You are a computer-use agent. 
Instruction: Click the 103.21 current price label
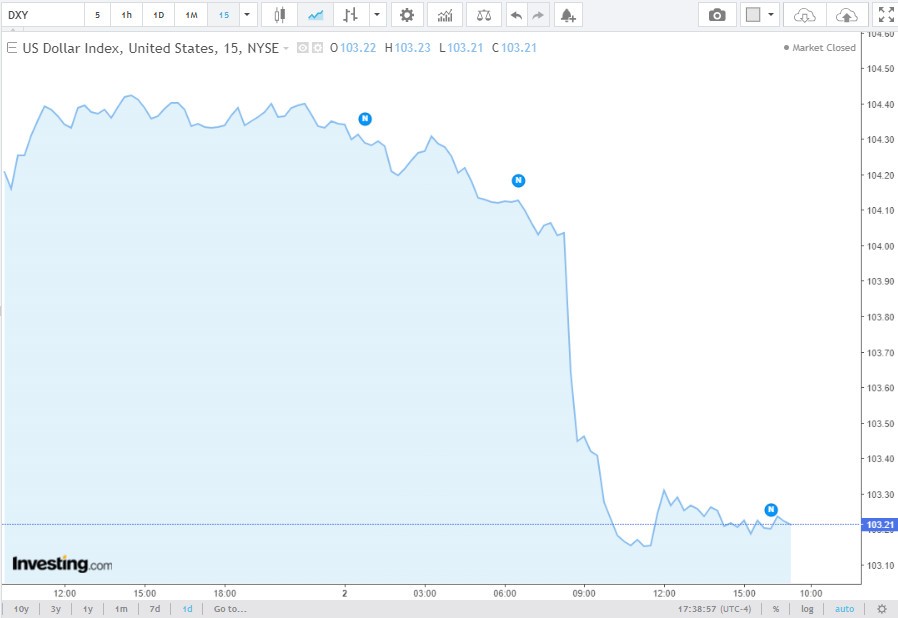pos(880,525)
